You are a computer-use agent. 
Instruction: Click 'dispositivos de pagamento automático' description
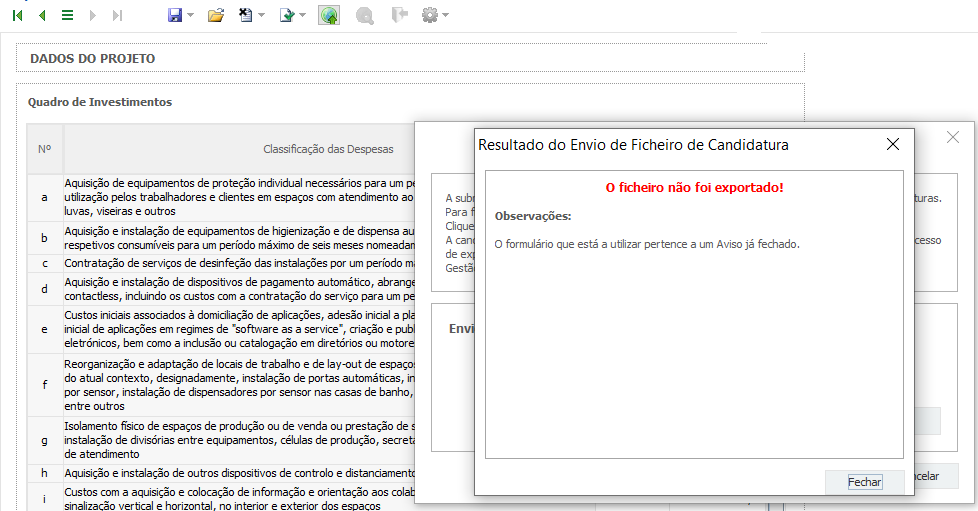pyautogui.click(x=239, y=289)
